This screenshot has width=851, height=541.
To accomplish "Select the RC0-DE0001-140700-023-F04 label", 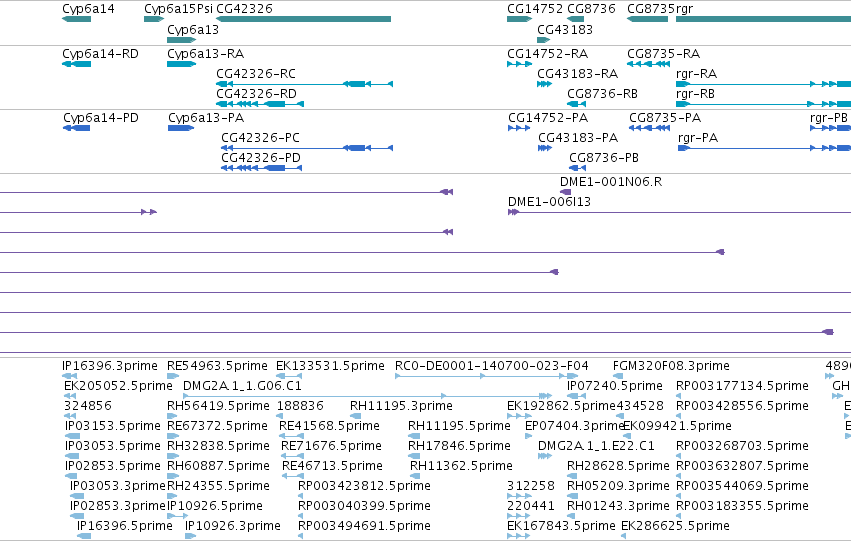I will click(x=492, y=366).
